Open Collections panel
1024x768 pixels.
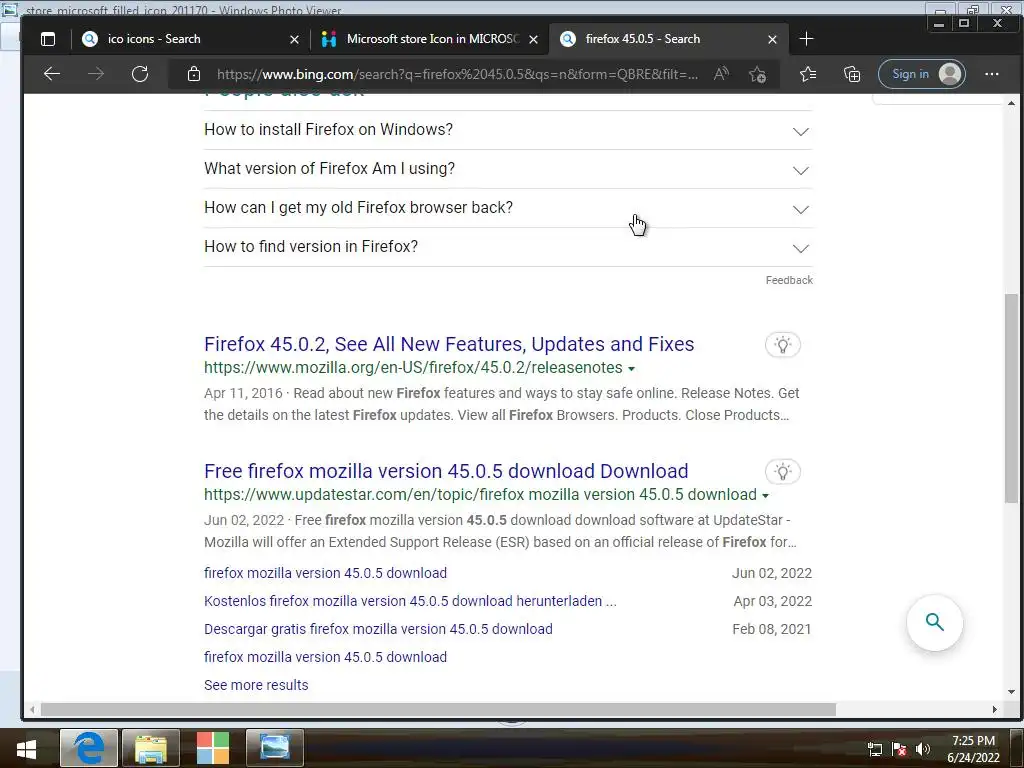coord(852,74)
